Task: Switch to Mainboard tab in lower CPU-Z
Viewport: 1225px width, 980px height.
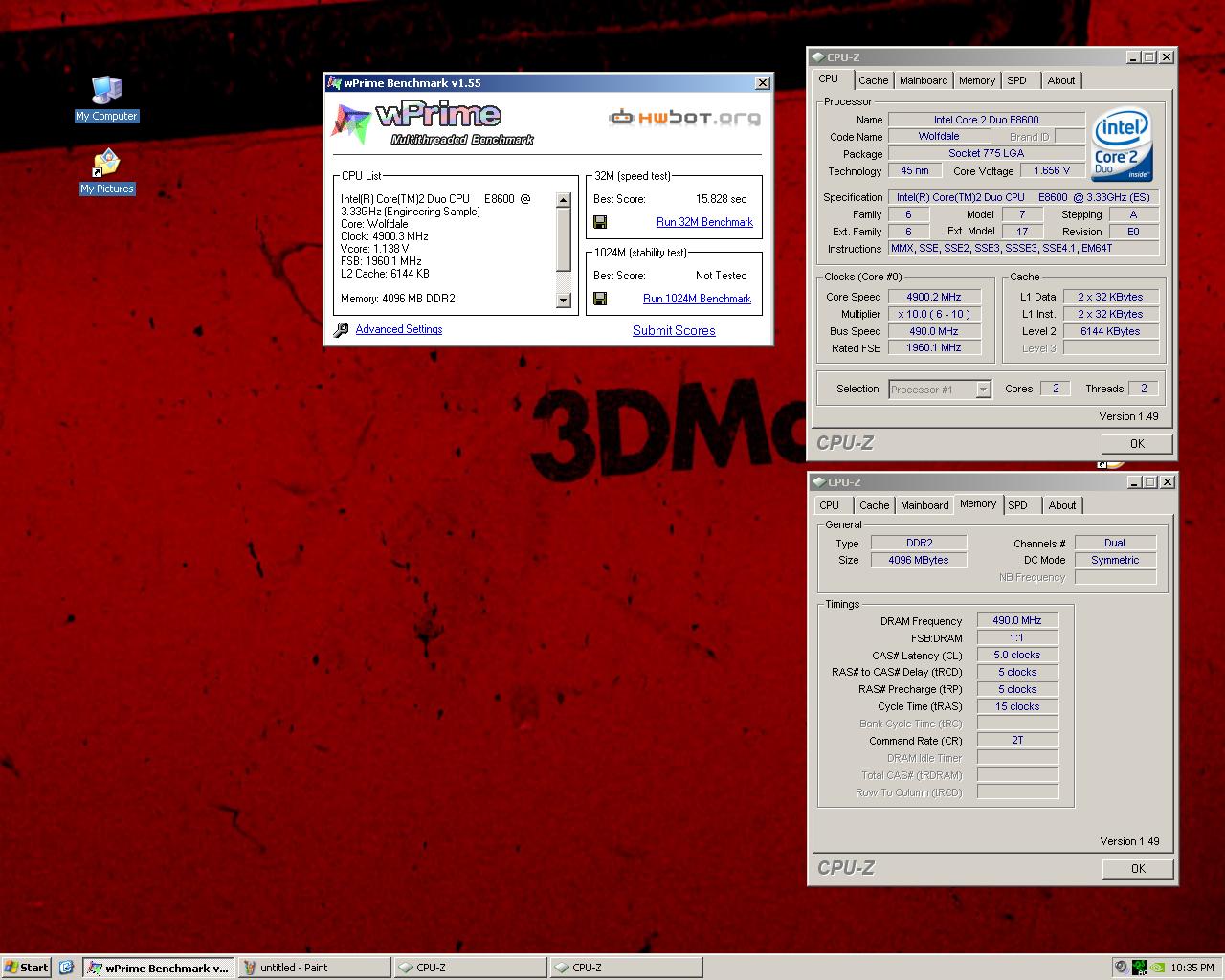Action: (x=924, y=505)
